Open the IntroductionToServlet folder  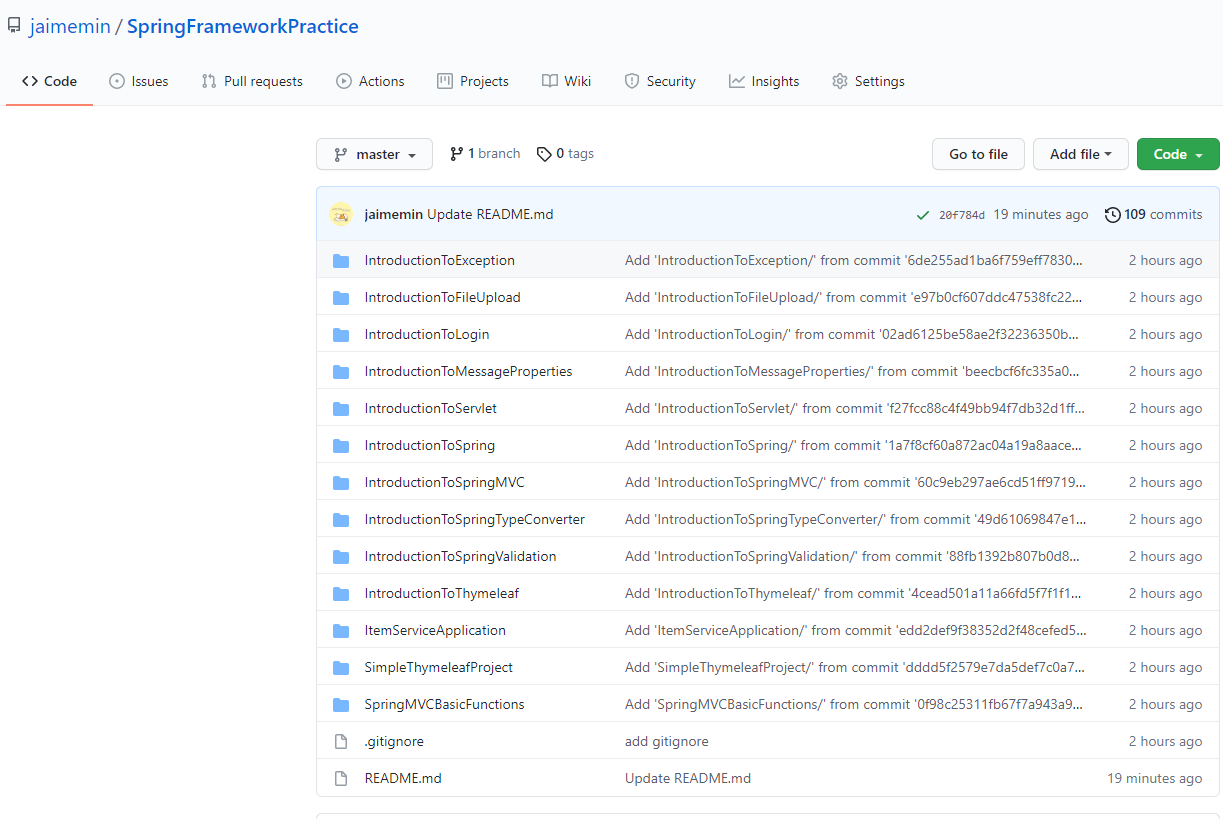tap(431, 409)
